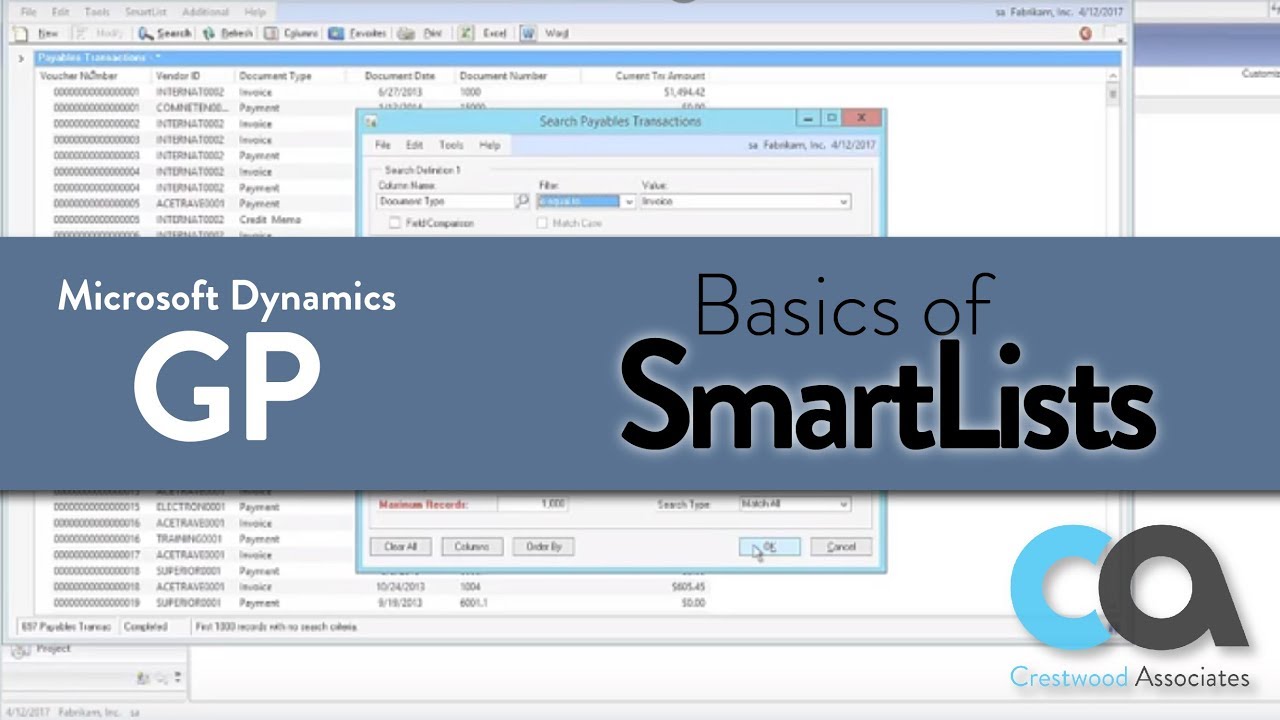The height and width of the screenshot is (720, 1280).
Task: Click the lookup magnifier beside Column Name
Action: tap(522, 201)
